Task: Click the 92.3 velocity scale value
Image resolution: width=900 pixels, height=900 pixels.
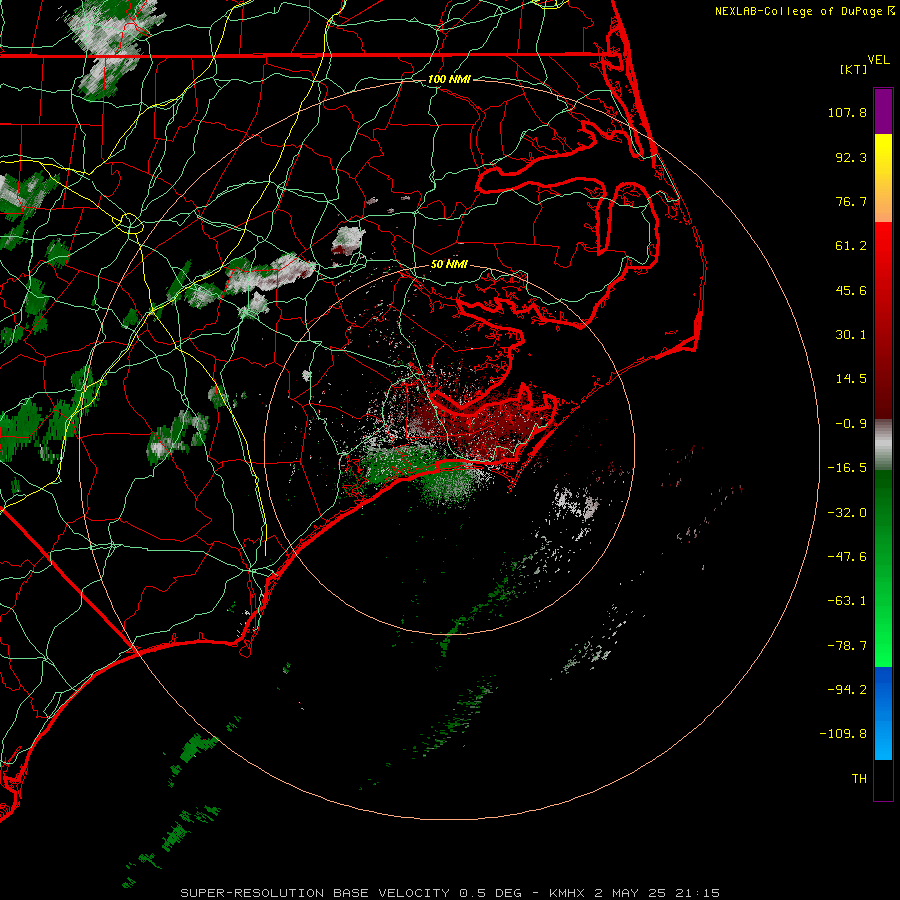Action: (x=851, y=157)
